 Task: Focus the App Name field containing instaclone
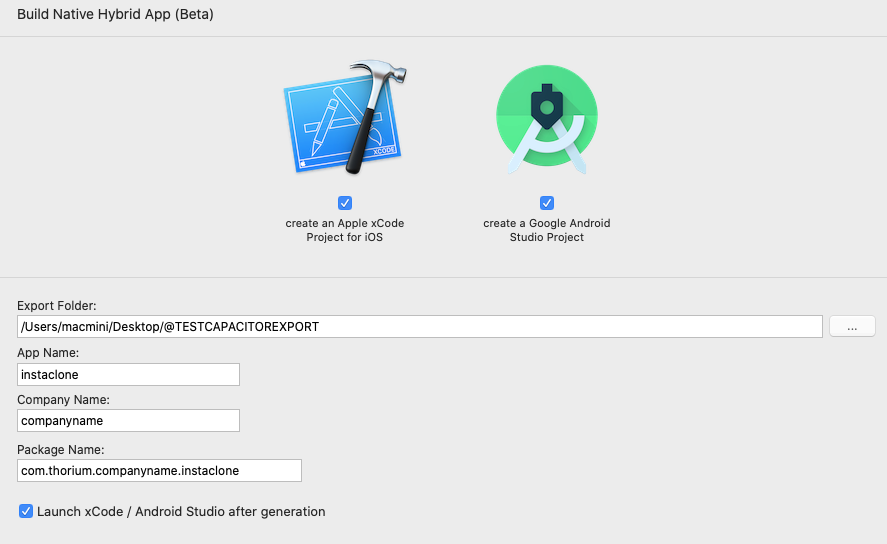pyautogui.click(x=128, y=374)
